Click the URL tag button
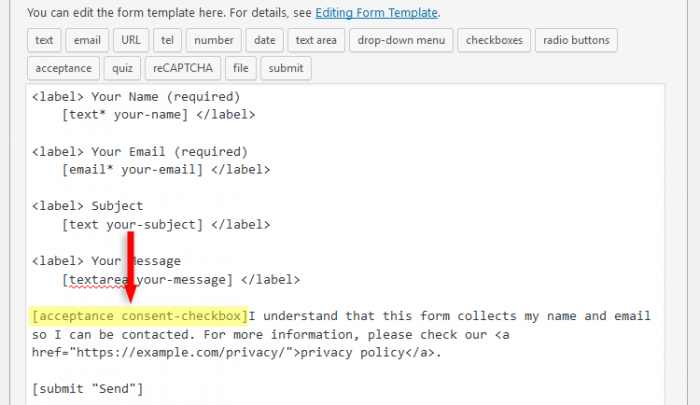This screenshot has height=405, width=700. pyautogui.click(x=131, y=40)
